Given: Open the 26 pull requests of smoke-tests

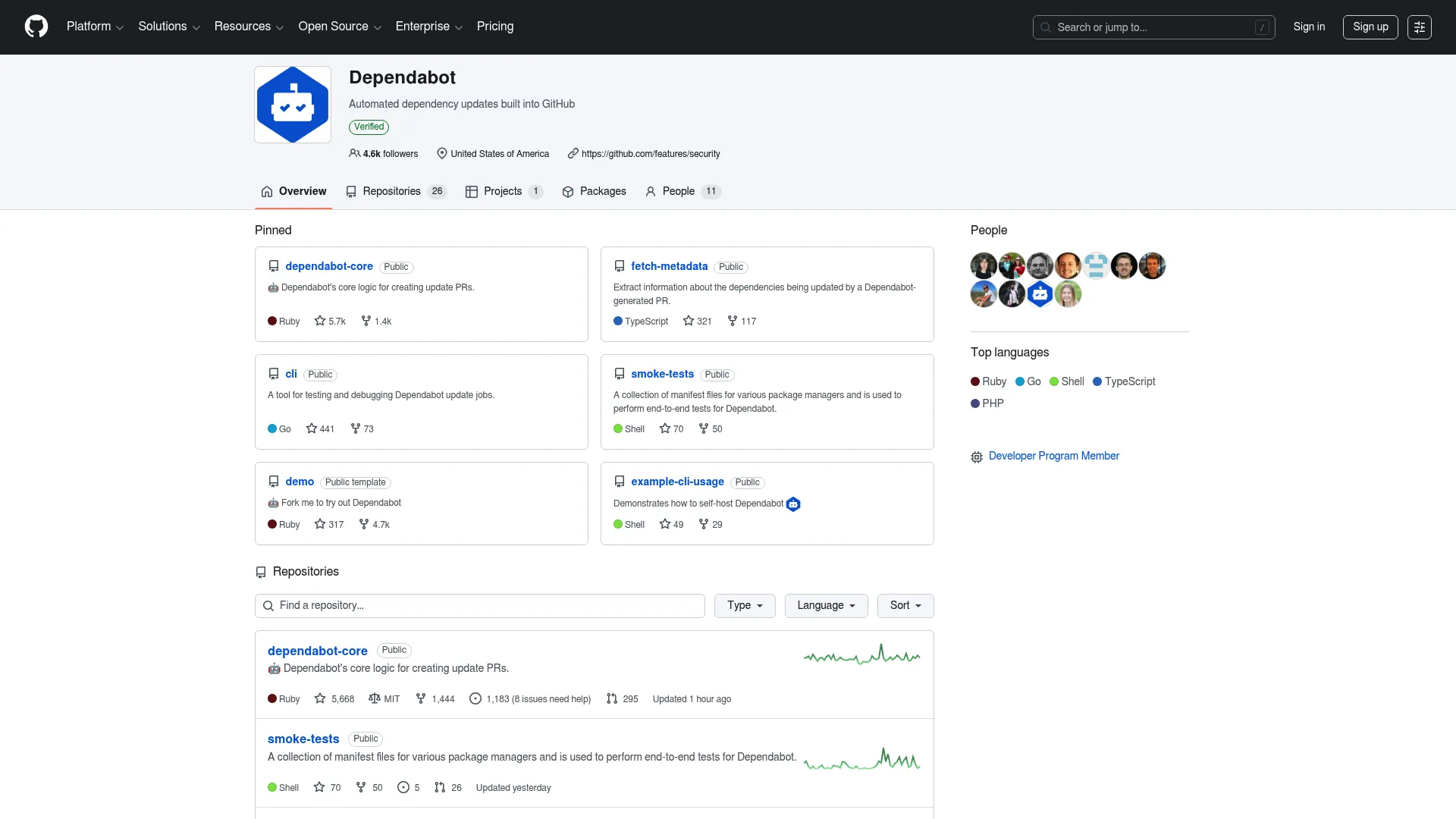Looking at the screenshot, I should pyautogui.click(x=448, y=787).
